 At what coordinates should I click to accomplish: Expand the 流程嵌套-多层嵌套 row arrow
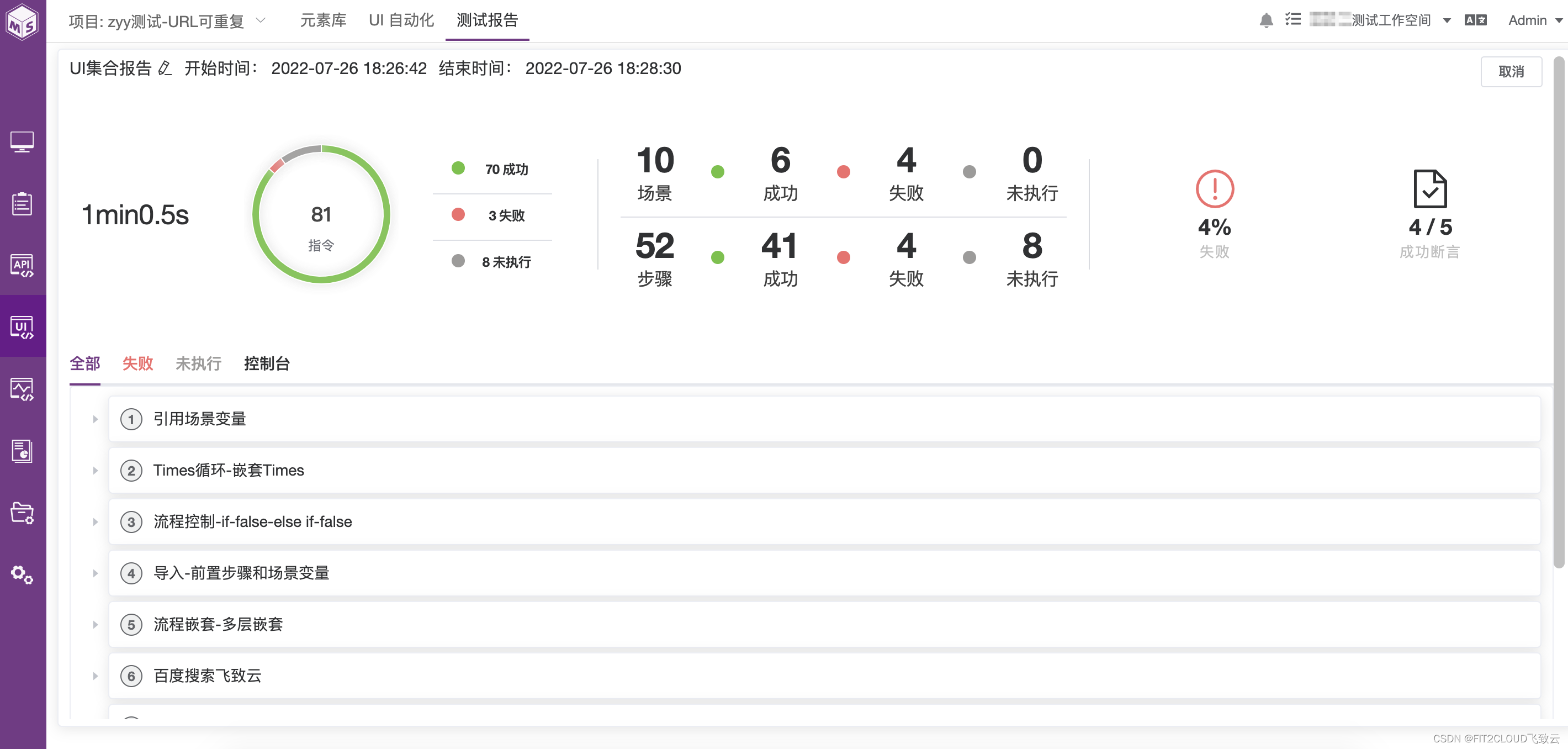point(96,625)
